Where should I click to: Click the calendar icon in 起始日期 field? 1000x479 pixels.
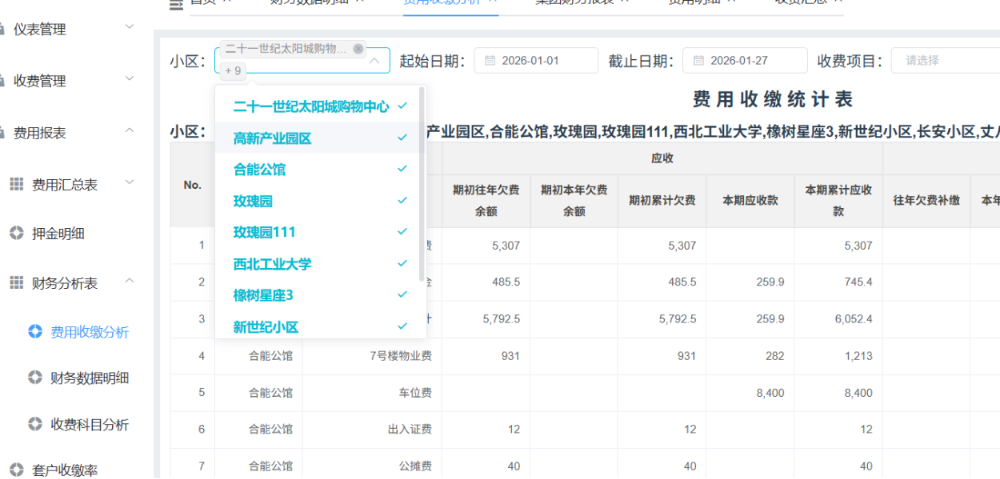(490, 61)
